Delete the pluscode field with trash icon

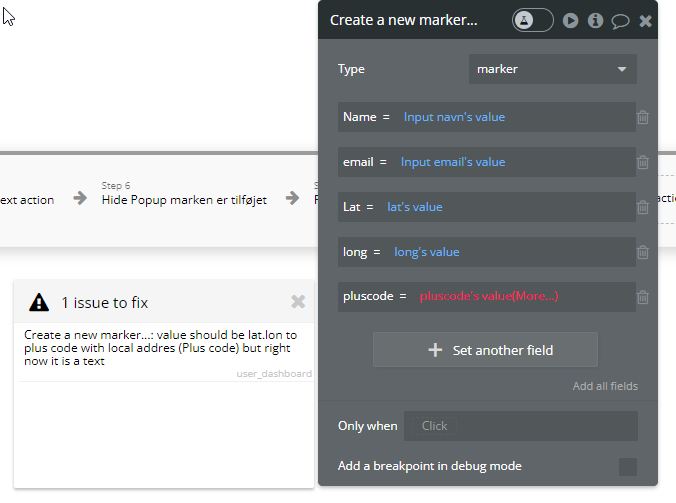point(643,297)
